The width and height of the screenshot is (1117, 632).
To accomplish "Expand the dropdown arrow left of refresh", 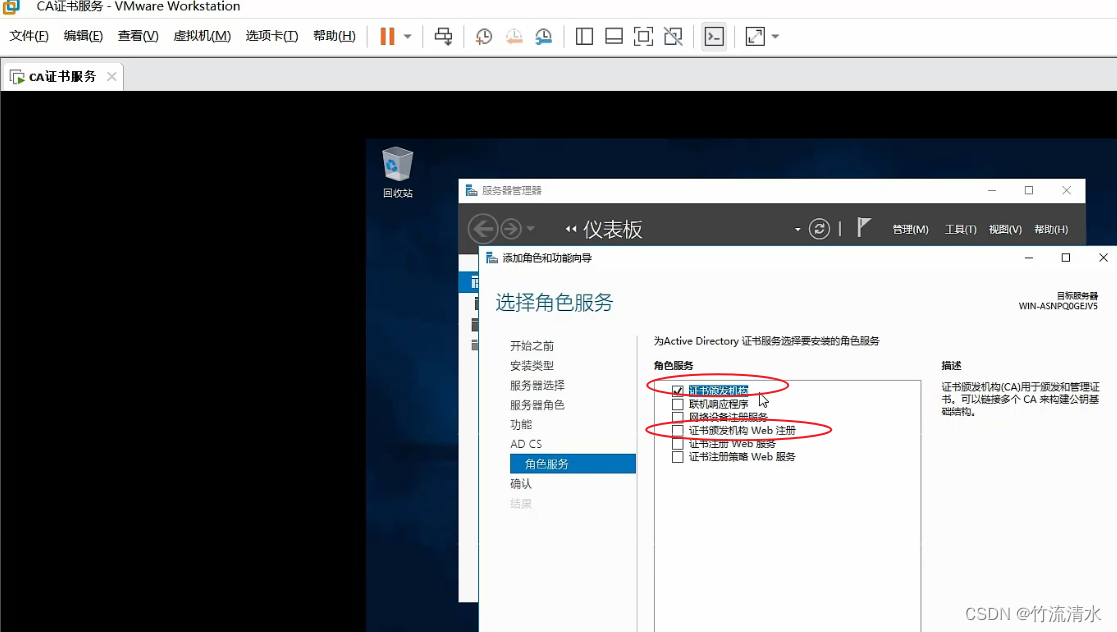I will [x=797, y=229].
